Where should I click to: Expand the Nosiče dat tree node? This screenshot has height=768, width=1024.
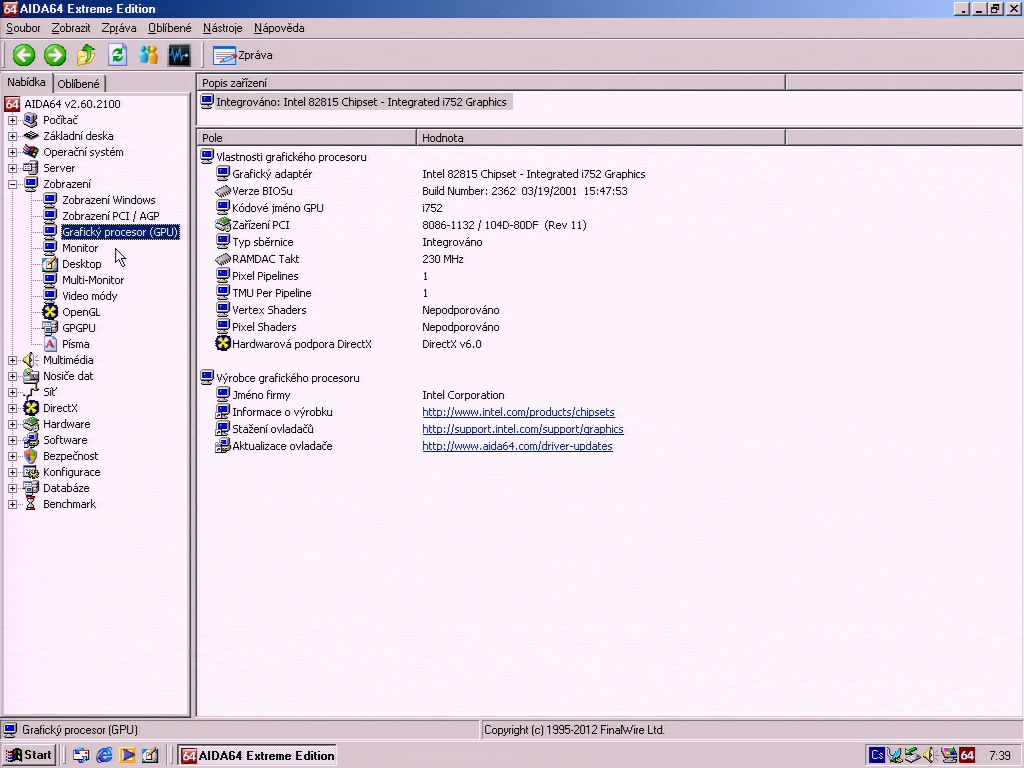[12, 376]
